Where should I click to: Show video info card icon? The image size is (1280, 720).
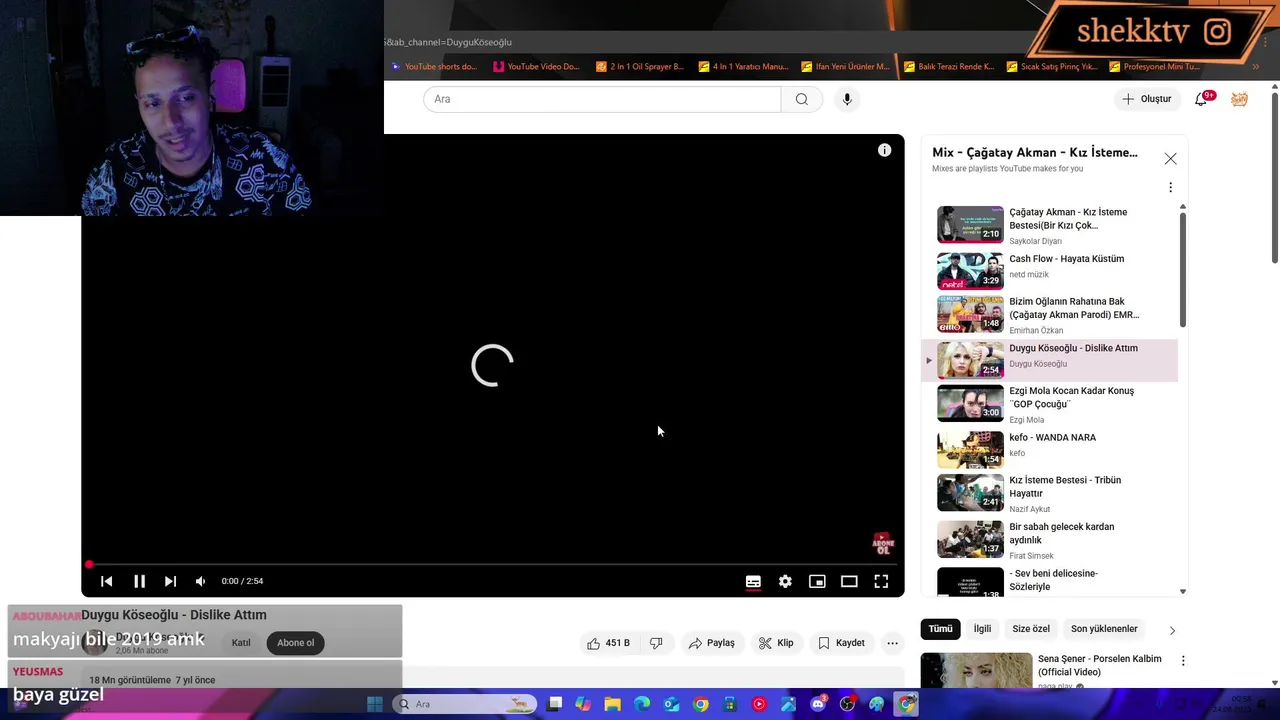click(884, 150)
